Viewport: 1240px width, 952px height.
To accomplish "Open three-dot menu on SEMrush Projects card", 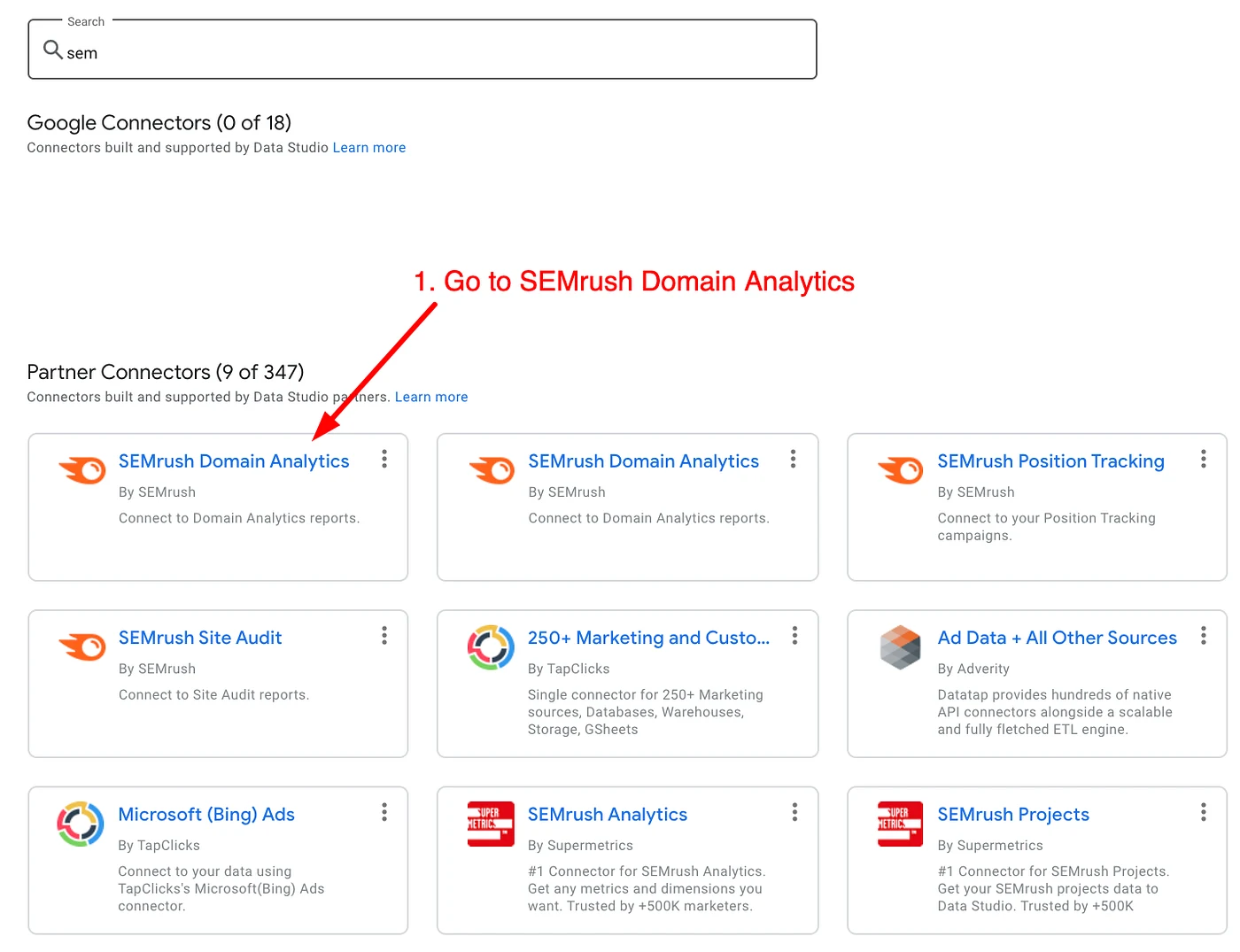I will click(1203, 812).
